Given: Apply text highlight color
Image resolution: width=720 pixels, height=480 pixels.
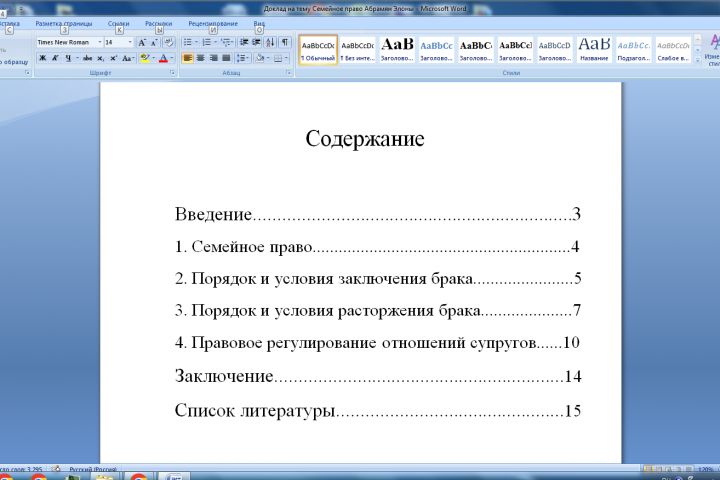Looking at the screenshot, I should (x=145, y=58).
